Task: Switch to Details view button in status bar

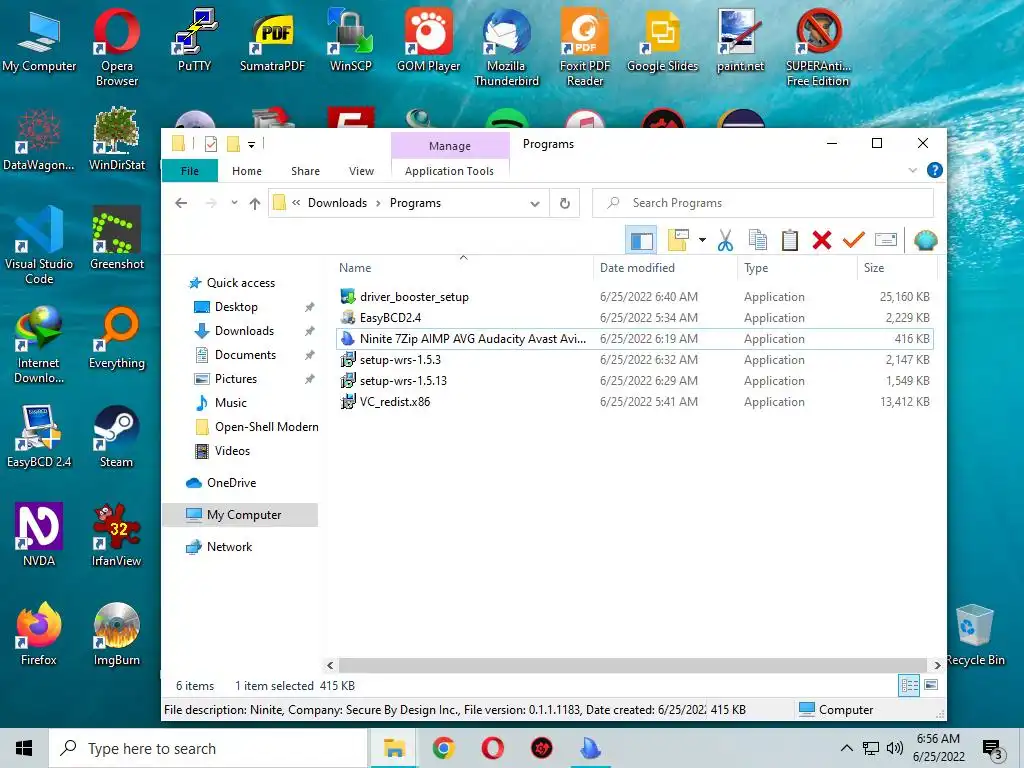Action: 909,686
